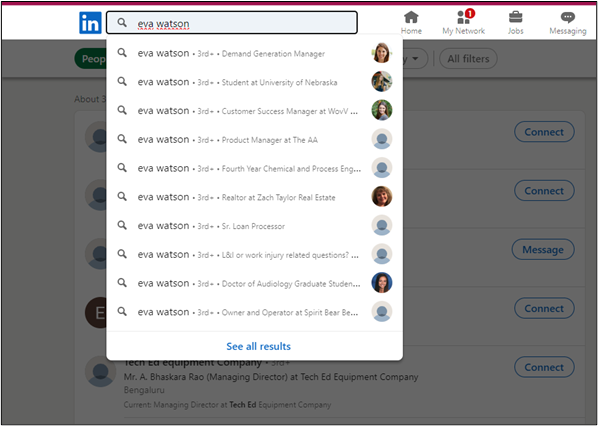Image resolution: width=598 pixels, height=426 pixels.
Task: Select suggestion Product Manager at The AA
Action: (254, 139)
